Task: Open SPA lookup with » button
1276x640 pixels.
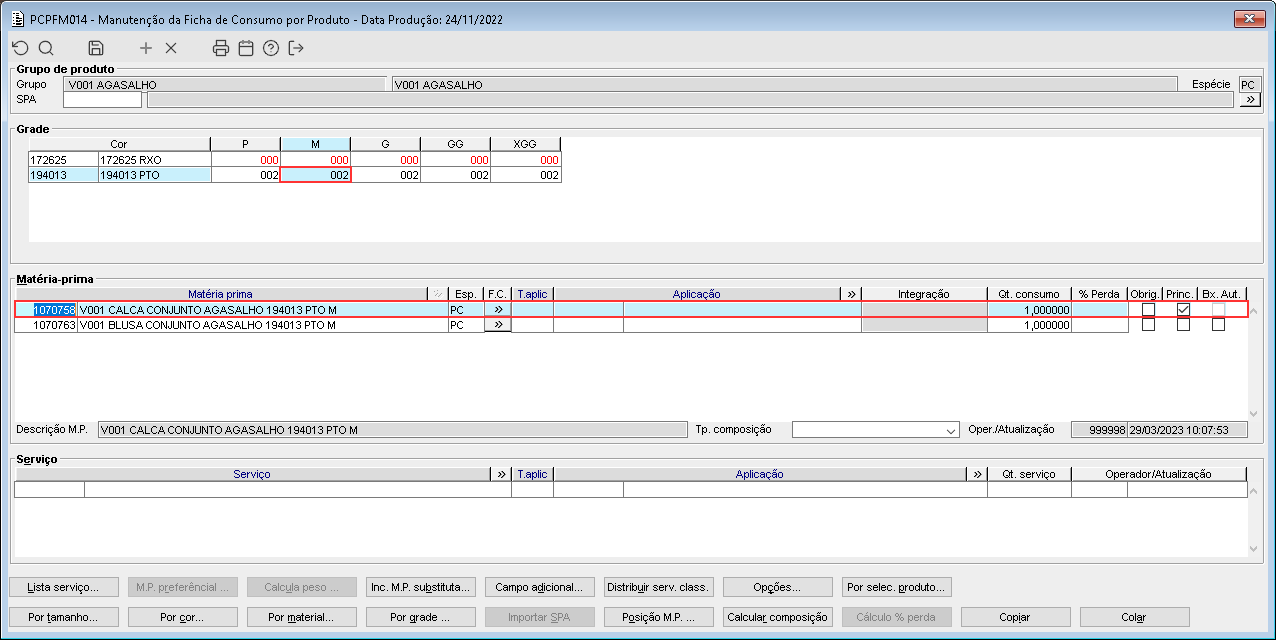Action: click(x=1250, y=100)
